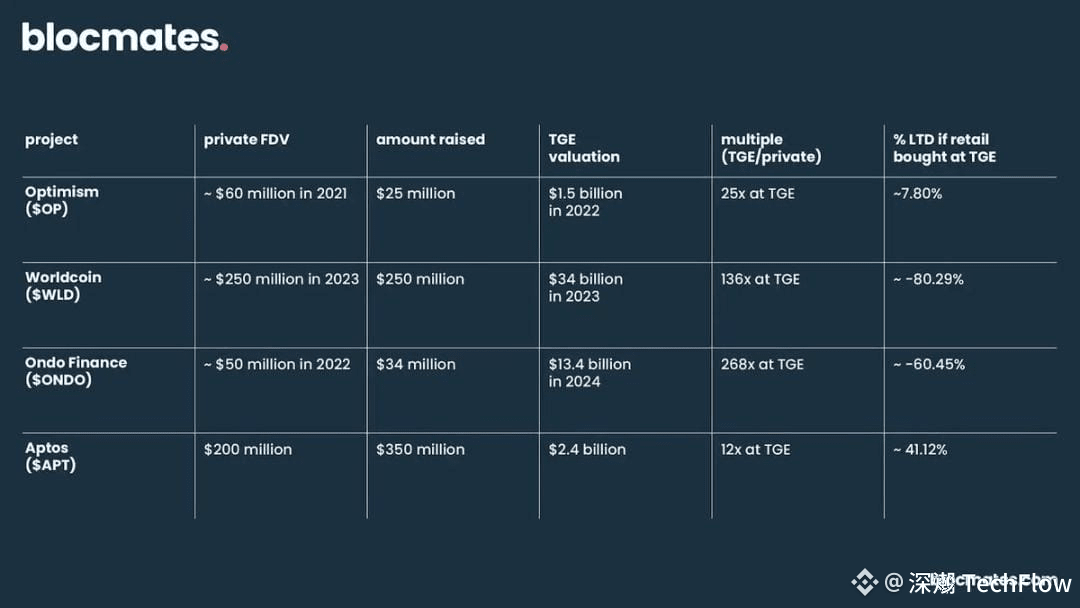Click the '~ $60 million in 2021' cell
The image size is (1080, 608).
coord(276,193)
